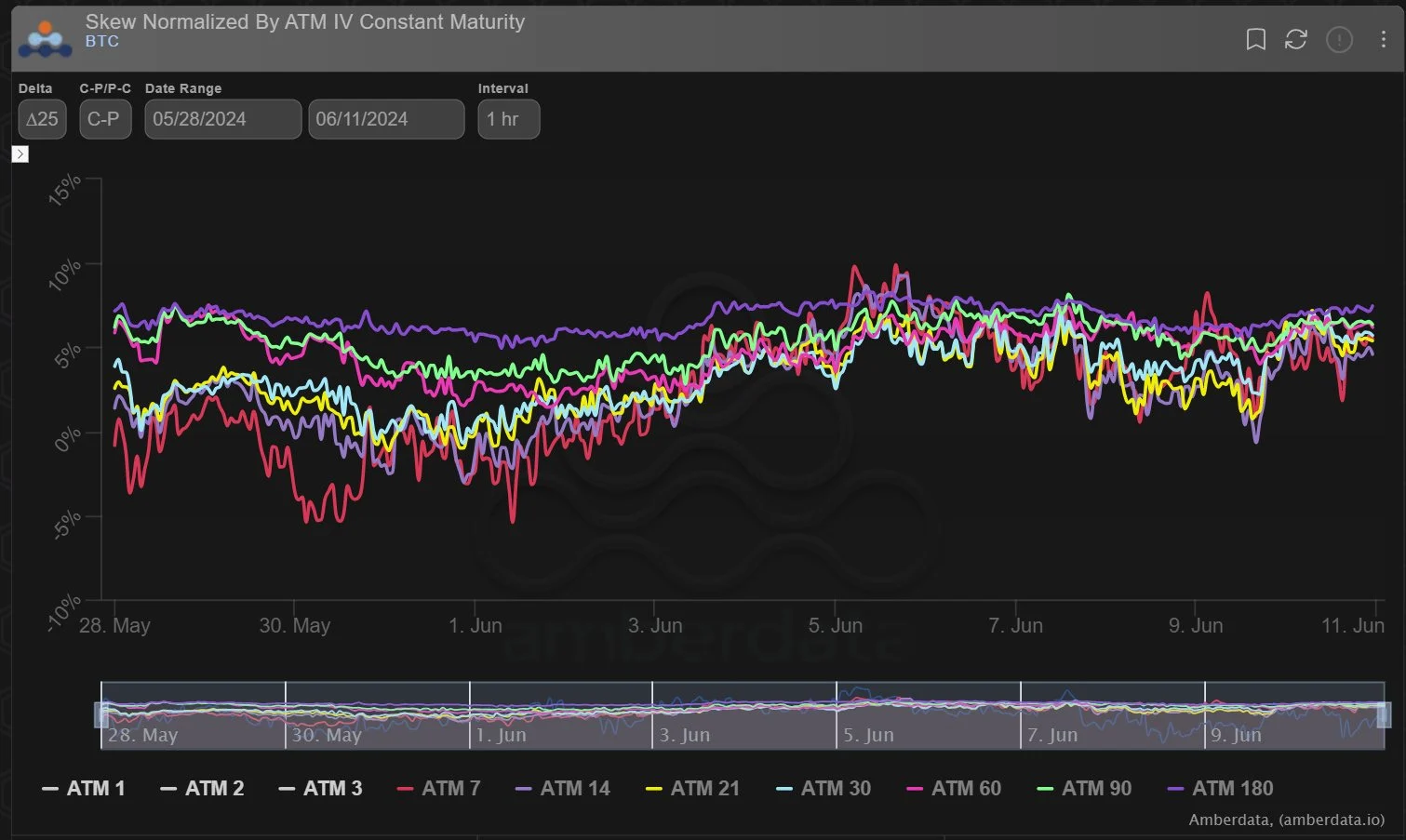
Task: Click the navigator at 3. Jun
Action: (685, 735)
